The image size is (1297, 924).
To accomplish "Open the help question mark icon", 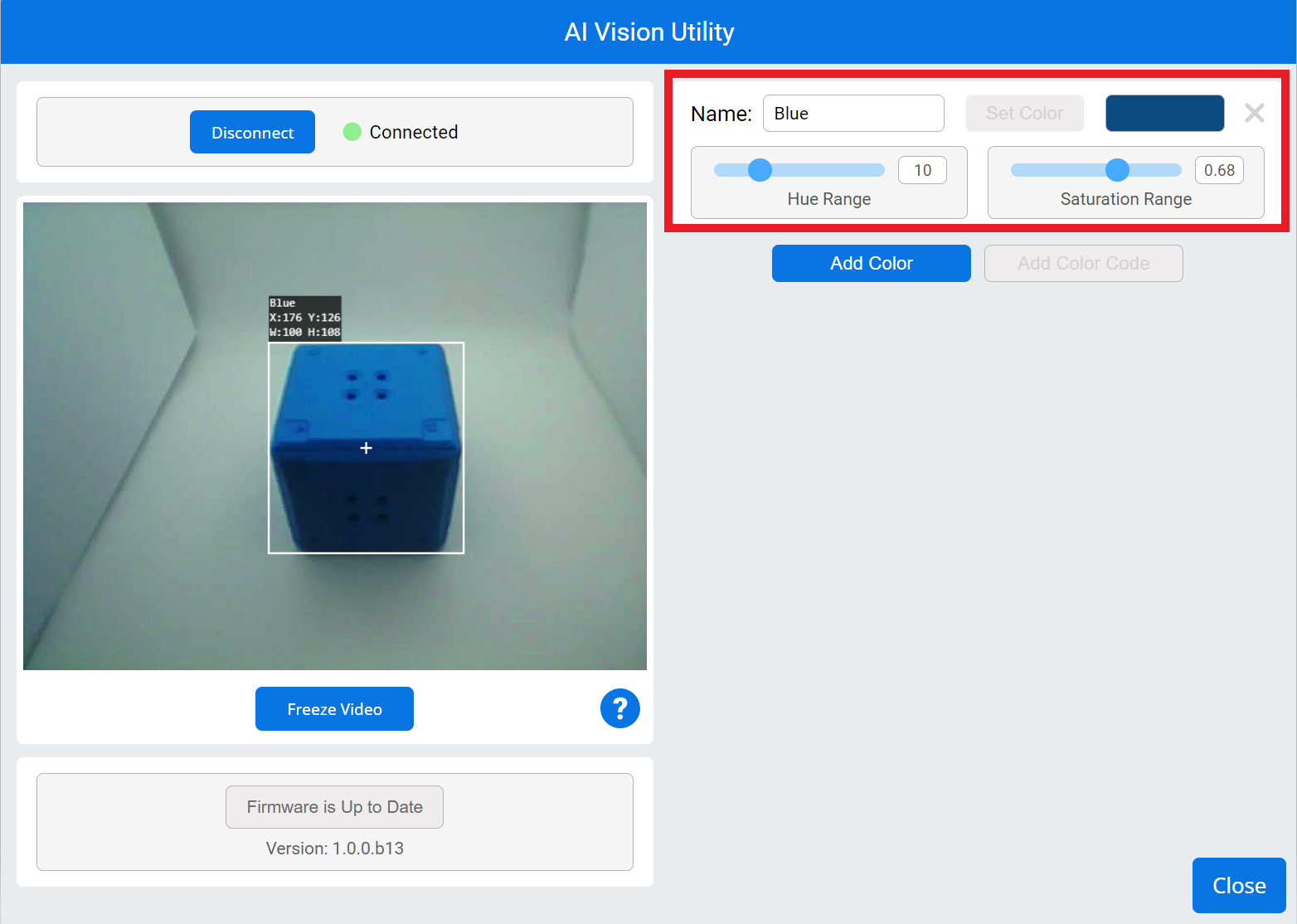I will click(619, 708).
